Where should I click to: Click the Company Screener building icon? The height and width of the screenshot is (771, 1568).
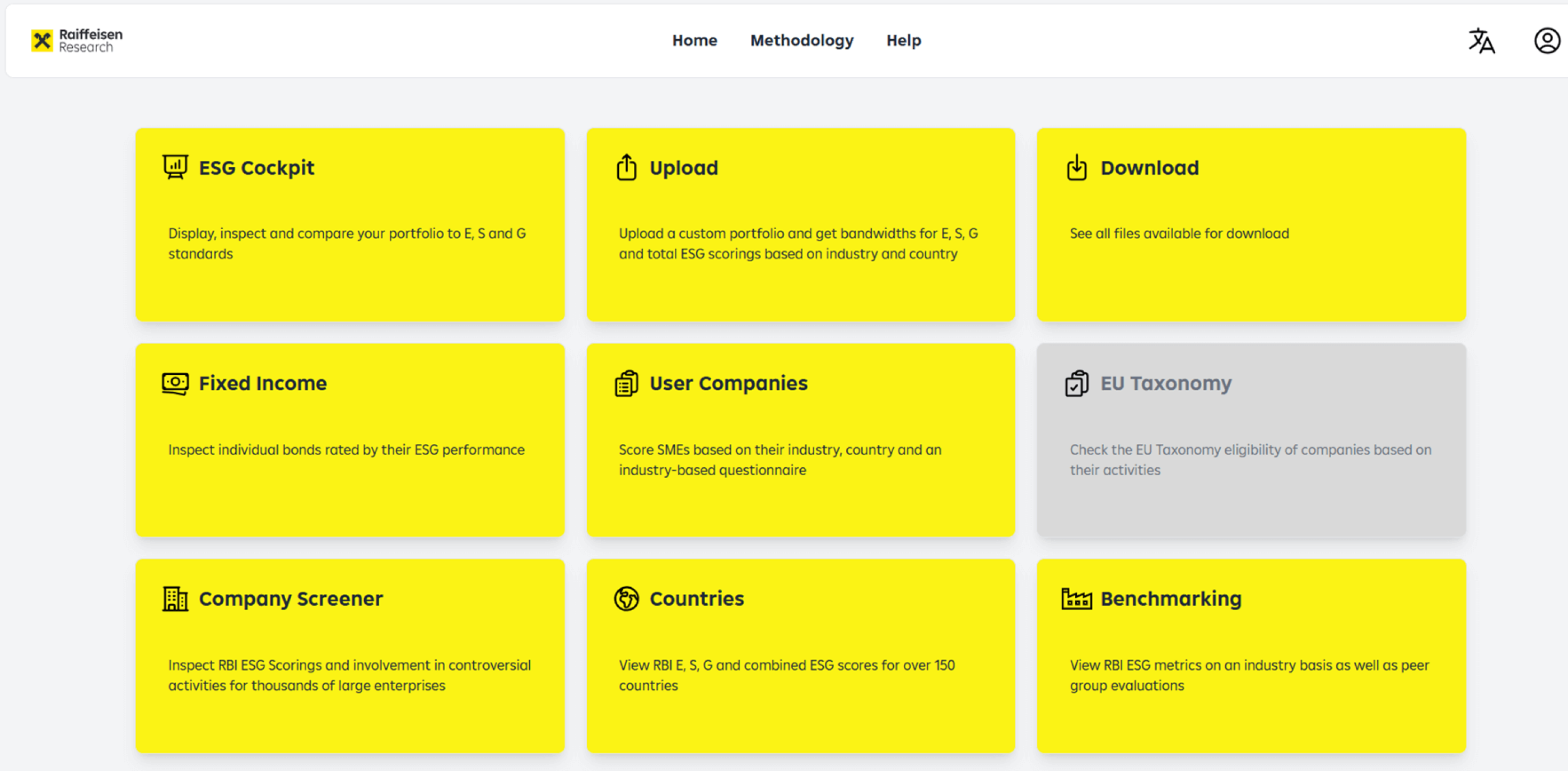click(x=175, y=598)
